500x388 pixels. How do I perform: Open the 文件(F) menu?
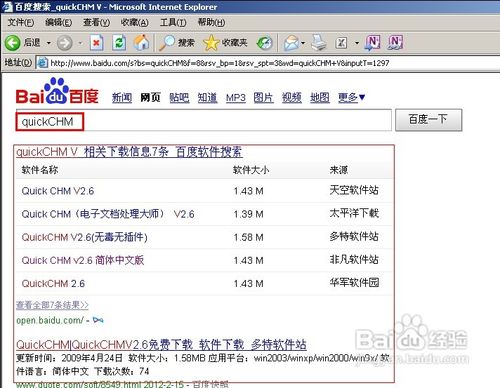click(21, 23)
